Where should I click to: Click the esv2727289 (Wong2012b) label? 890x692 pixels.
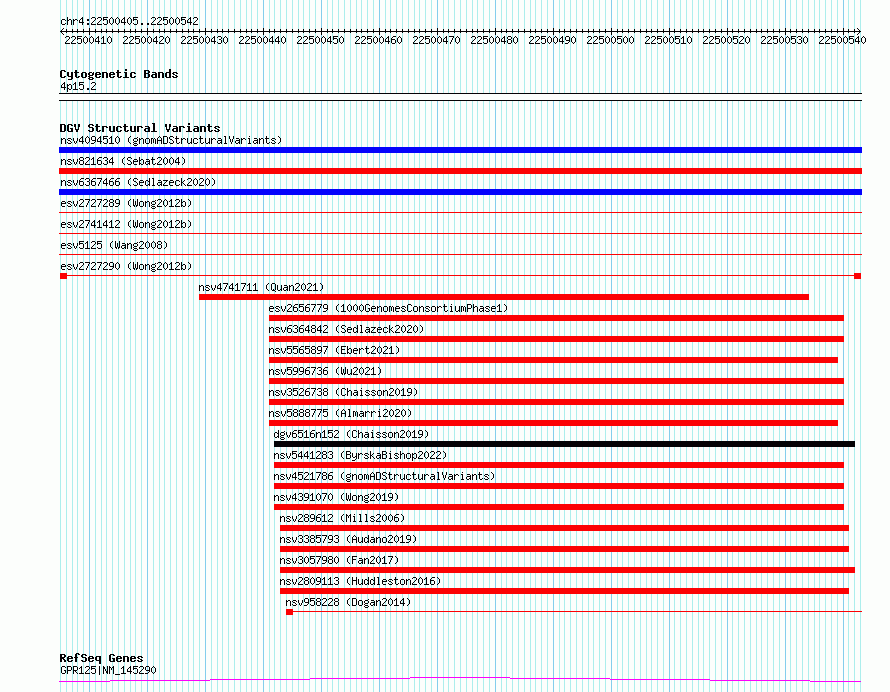click(126, 203)
